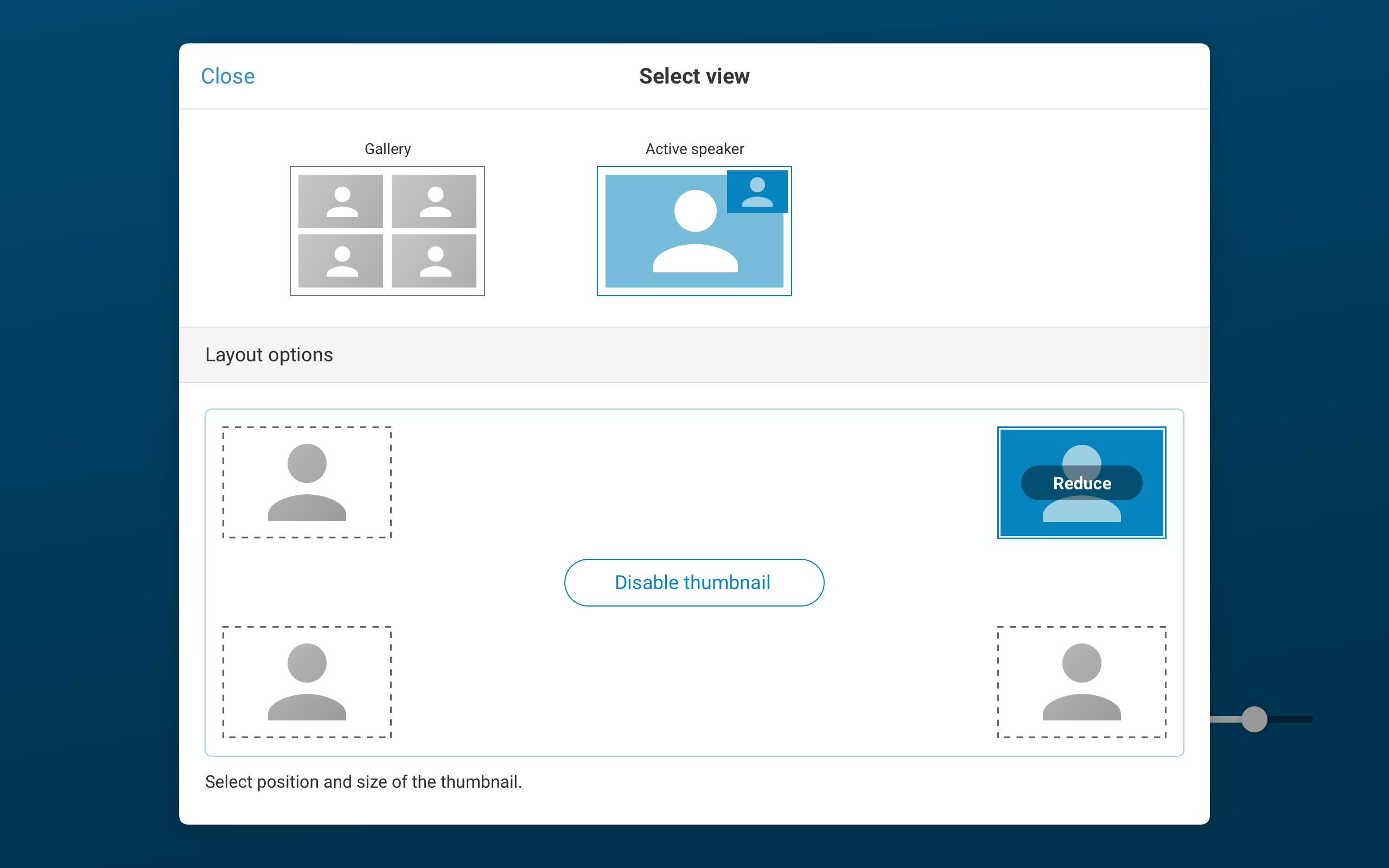This screenshot has width=1389, height=868.
Task: Click the Reduce thumbnail button
Action: [1081, 483]
